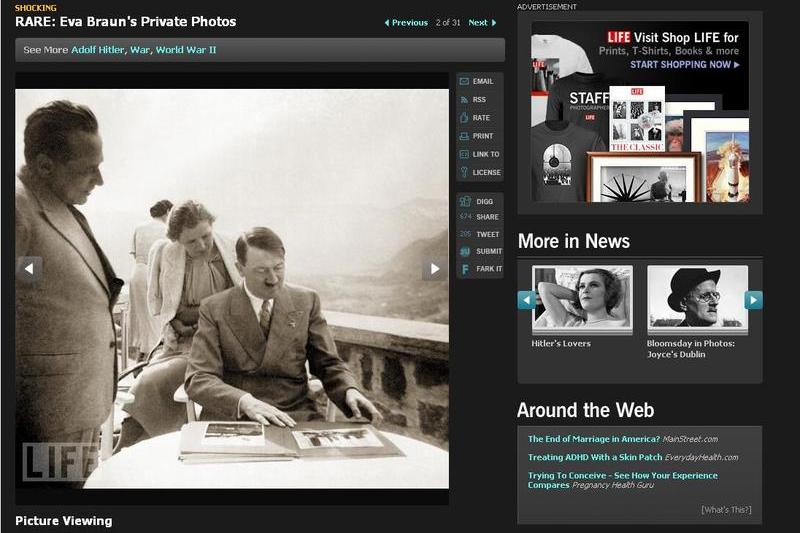Click START SHOPPING NOW in LIFE ad

tap(684, 65)
